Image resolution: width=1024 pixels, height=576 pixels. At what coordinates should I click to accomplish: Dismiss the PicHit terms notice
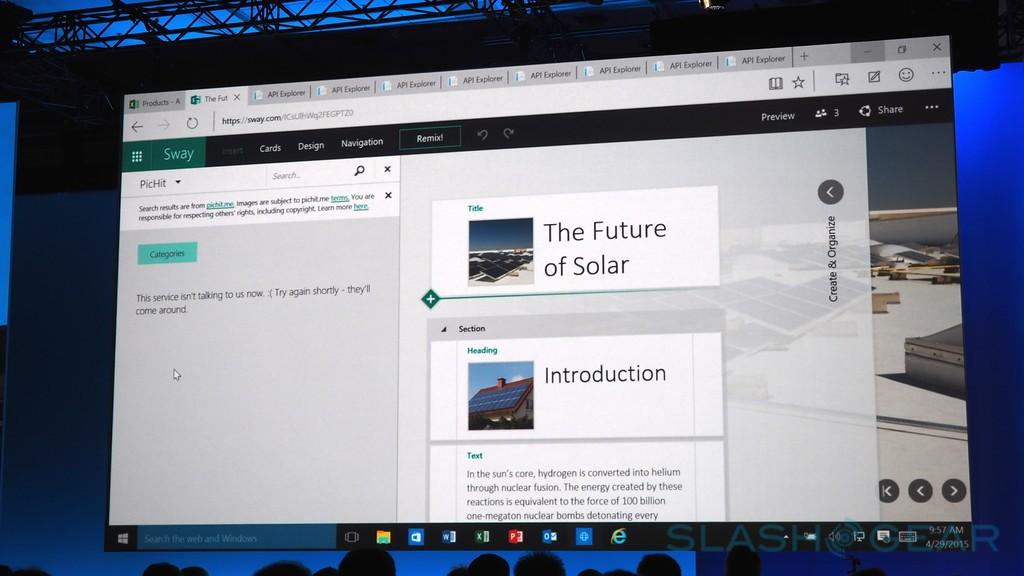coord(389,195)
